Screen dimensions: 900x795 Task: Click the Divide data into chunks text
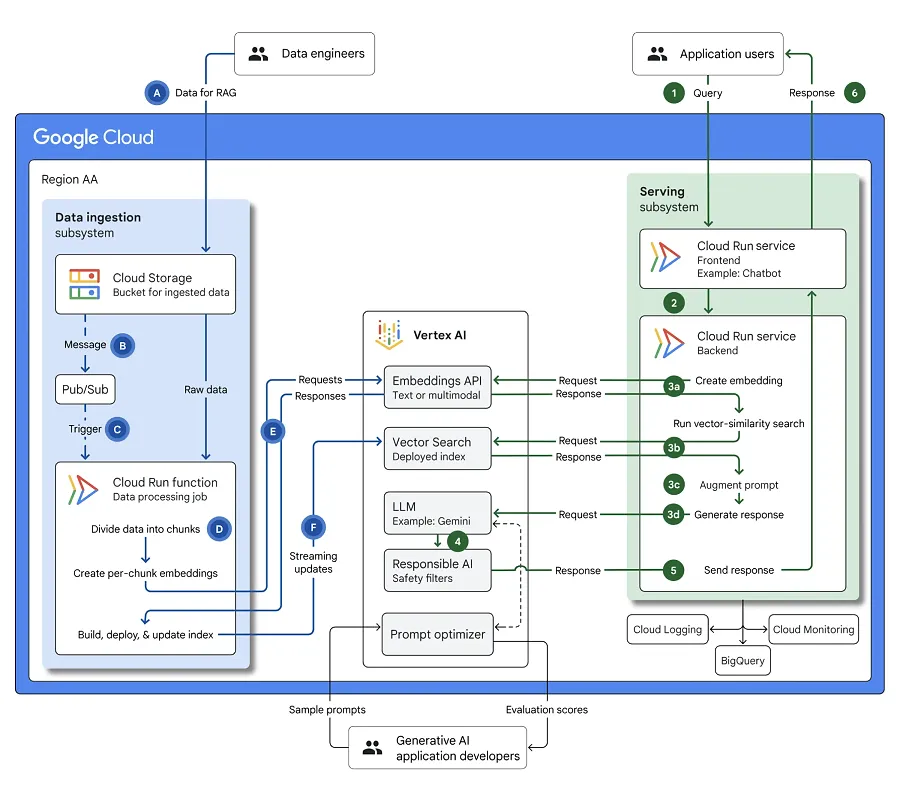tap(145, 529)
